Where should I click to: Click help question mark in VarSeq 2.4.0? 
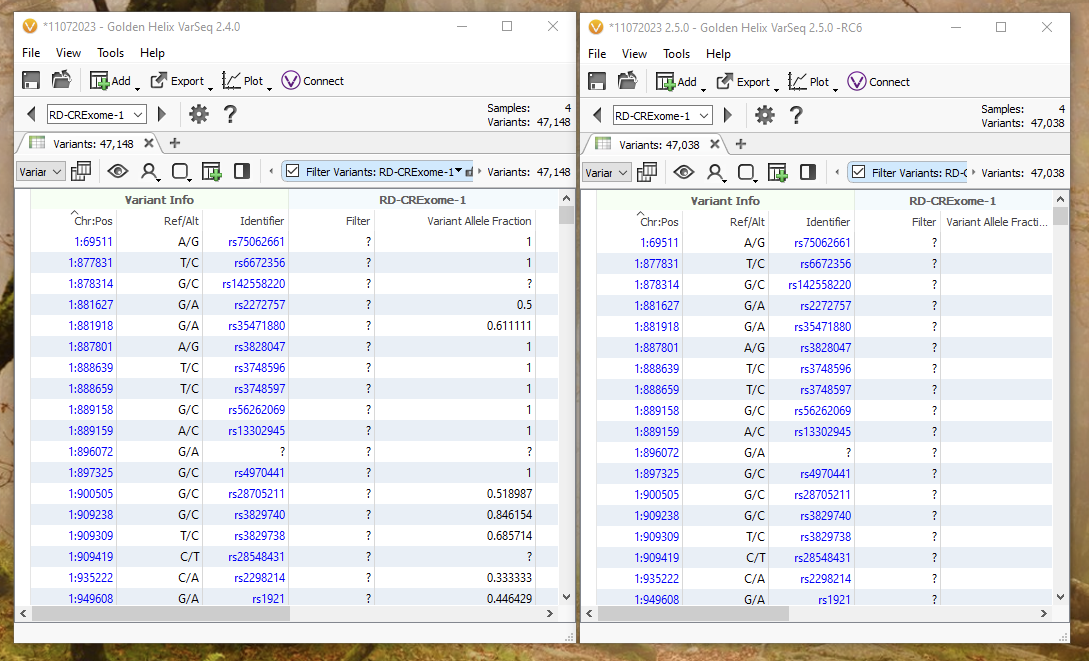pos(230,114)
